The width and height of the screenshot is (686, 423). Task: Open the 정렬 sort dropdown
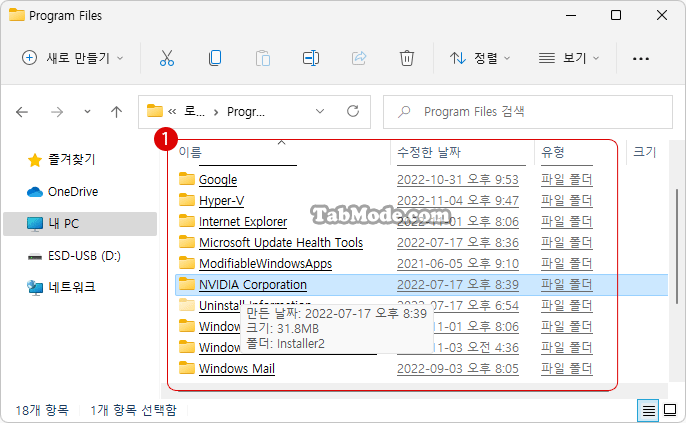click(x=480, y=58)
